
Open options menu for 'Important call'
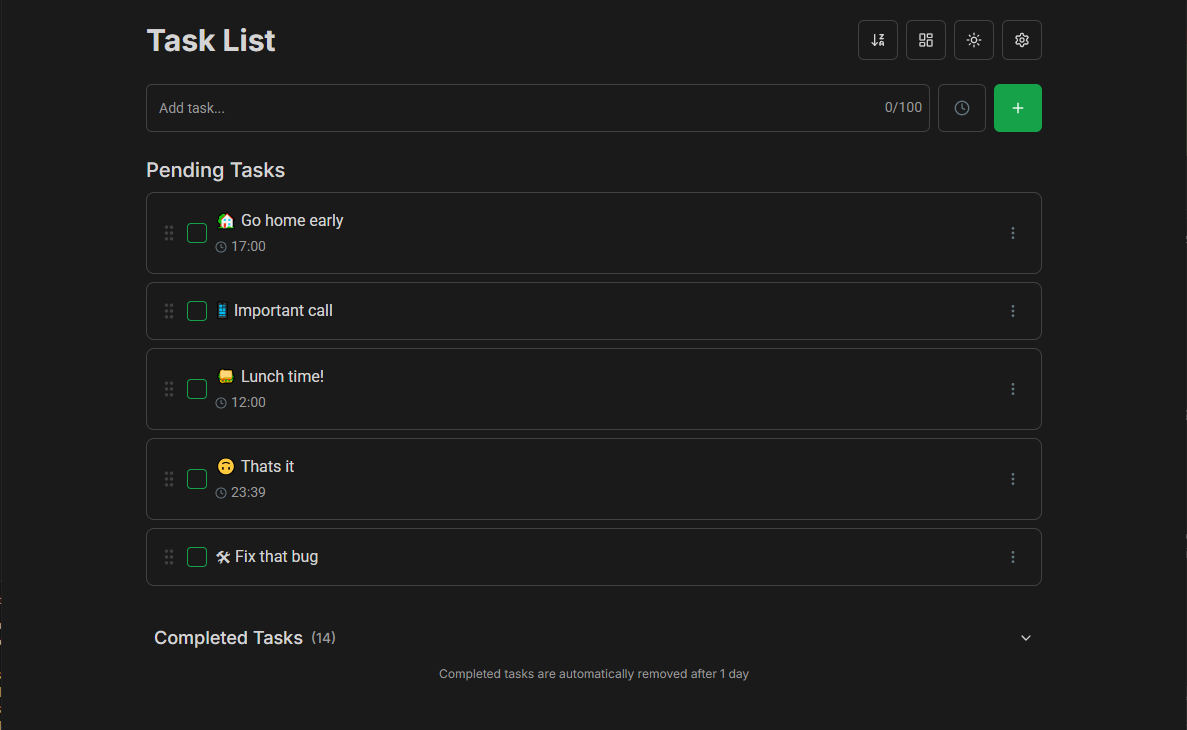click(1012, 310)
